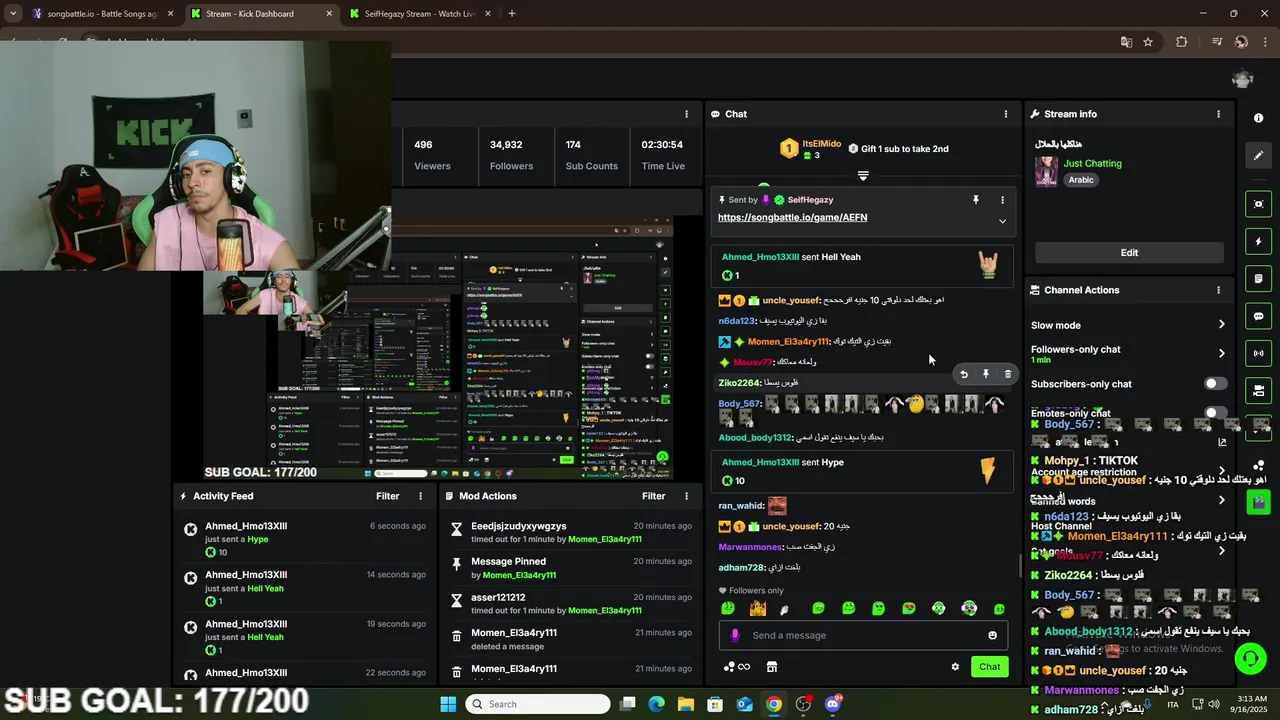Expand the pinned message chevron
Viewport: 1280px width, 720px height.
pos(1002,221)
